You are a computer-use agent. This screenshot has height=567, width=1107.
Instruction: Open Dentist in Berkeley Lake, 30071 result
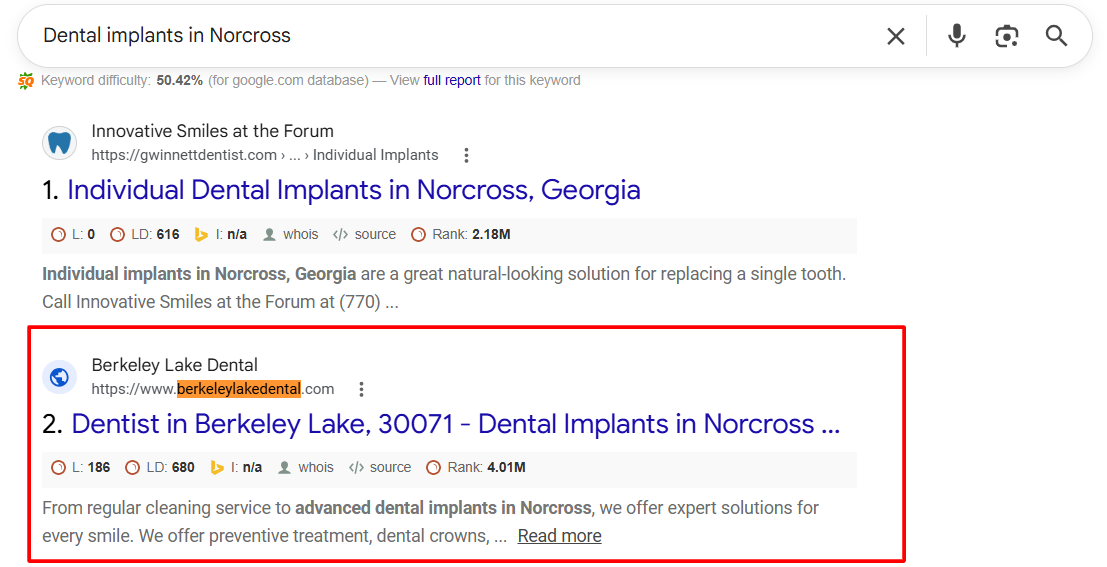pyautogui.click(x=455, y=424)
